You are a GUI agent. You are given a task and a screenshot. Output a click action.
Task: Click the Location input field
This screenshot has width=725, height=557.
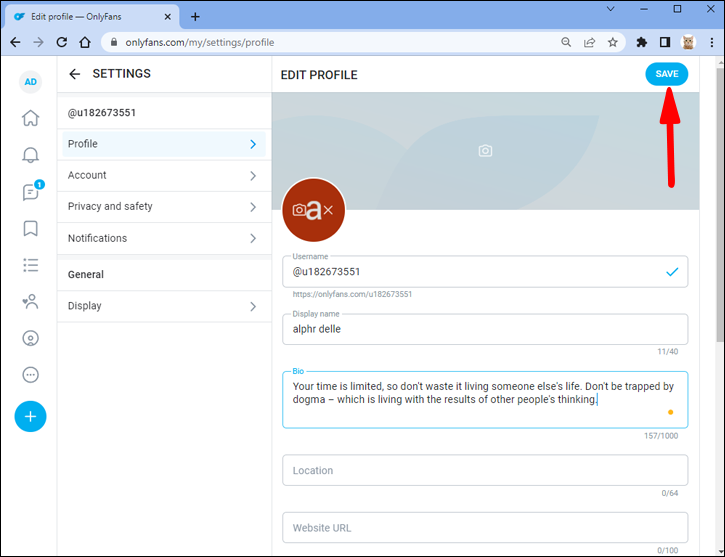[485, 470]
